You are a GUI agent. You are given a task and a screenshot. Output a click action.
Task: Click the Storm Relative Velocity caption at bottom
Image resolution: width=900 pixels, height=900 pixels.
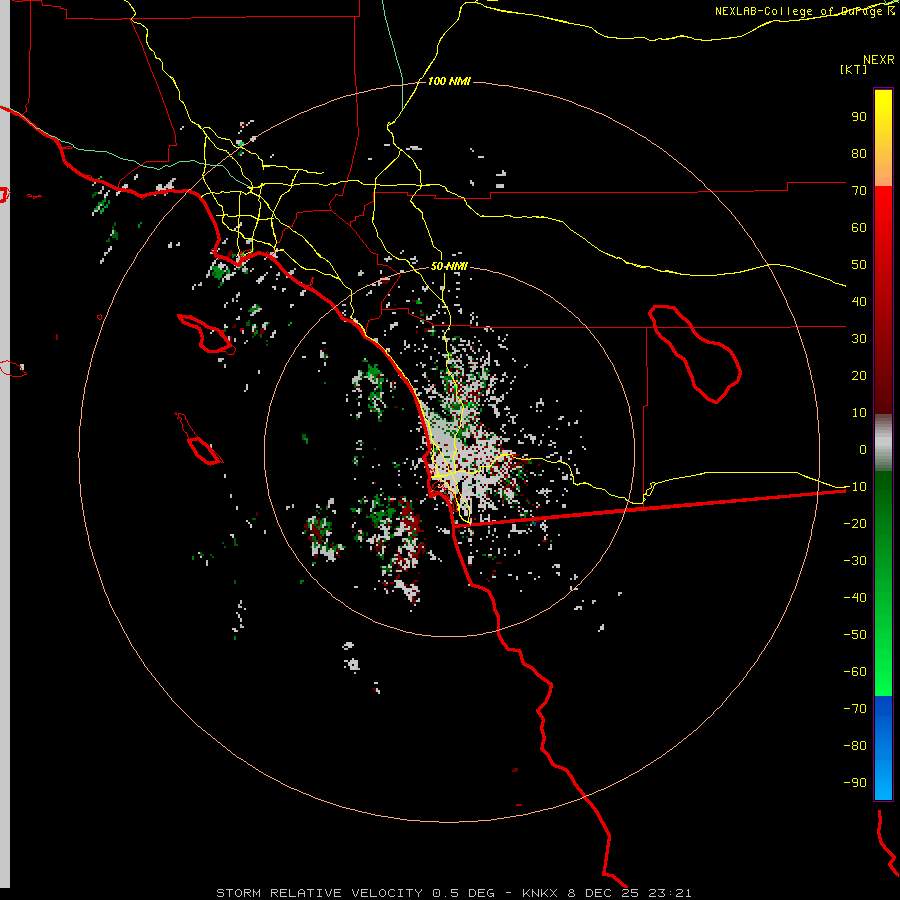pos(453,893)
